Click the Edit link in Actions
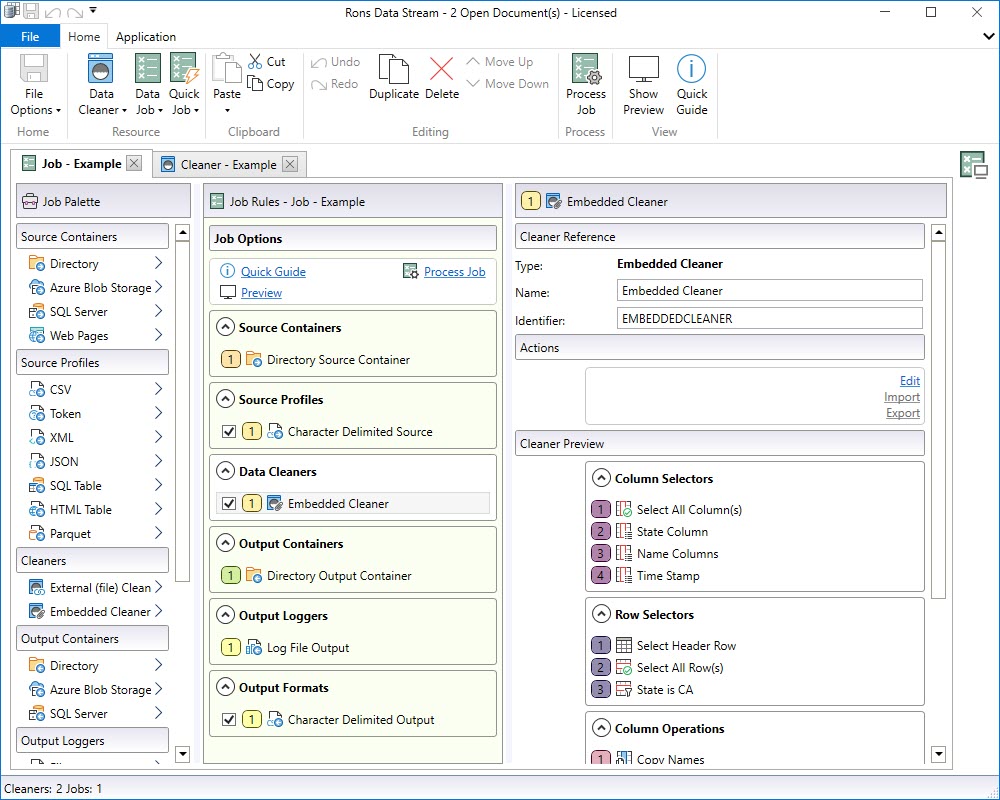Viewport: 1000px width, 800px height. (x=909, y=380)
